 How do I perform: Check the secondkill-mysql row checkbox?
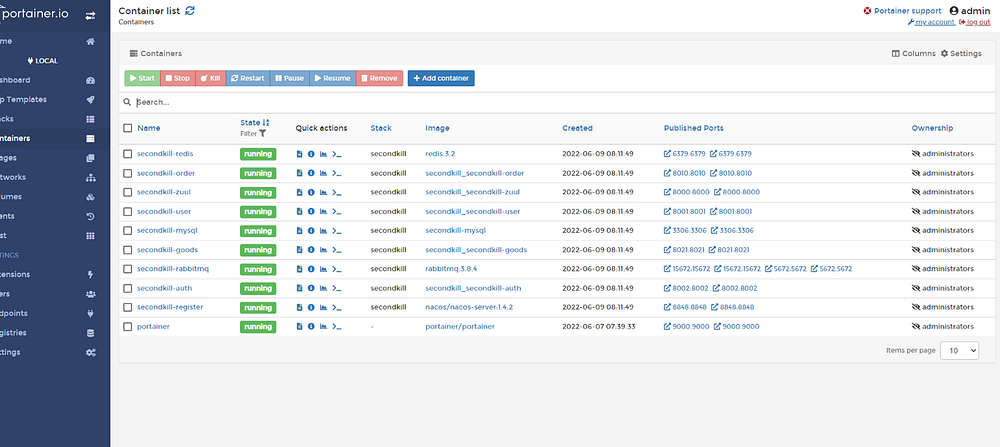[128, 230]
